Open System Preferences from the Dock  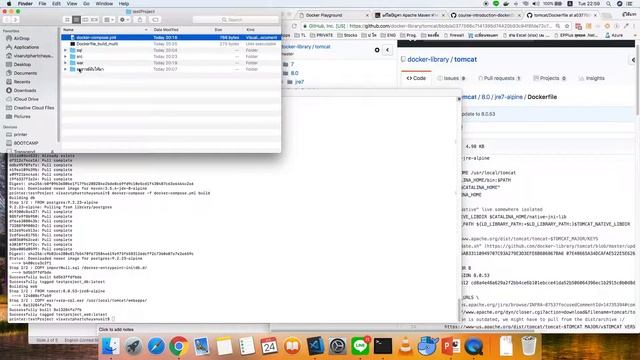pyautogui.click(x=338, y=346)
